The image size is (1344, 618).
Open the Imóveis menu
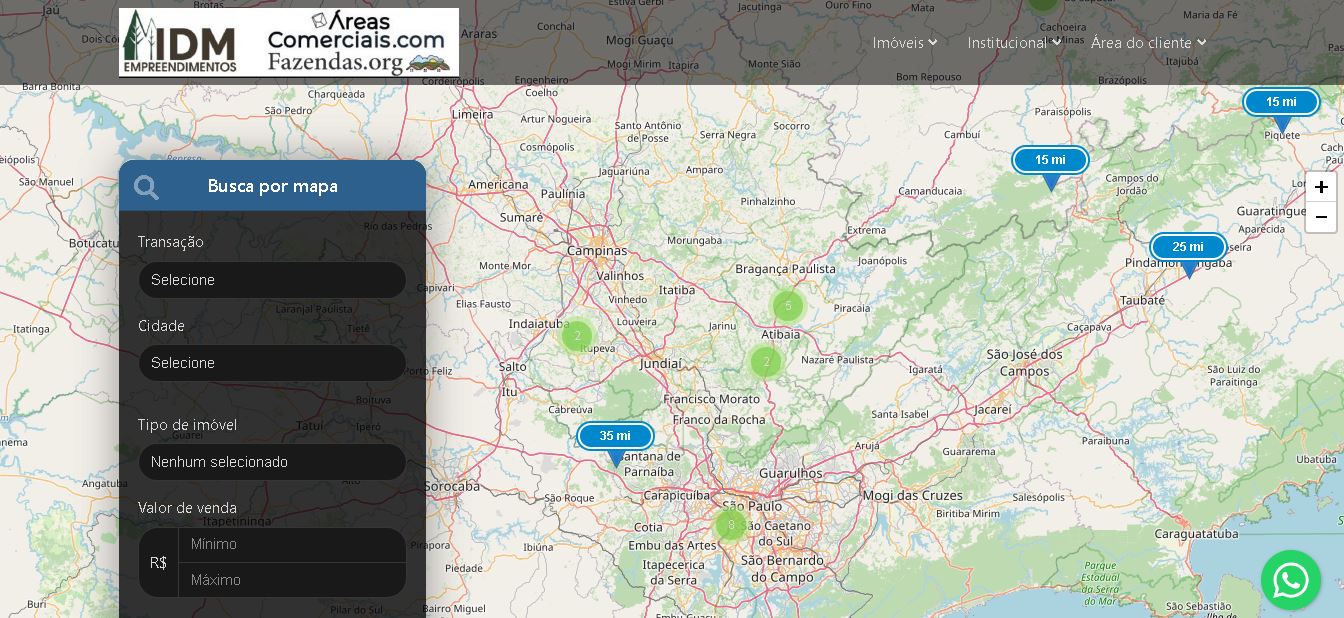(904, 43)
